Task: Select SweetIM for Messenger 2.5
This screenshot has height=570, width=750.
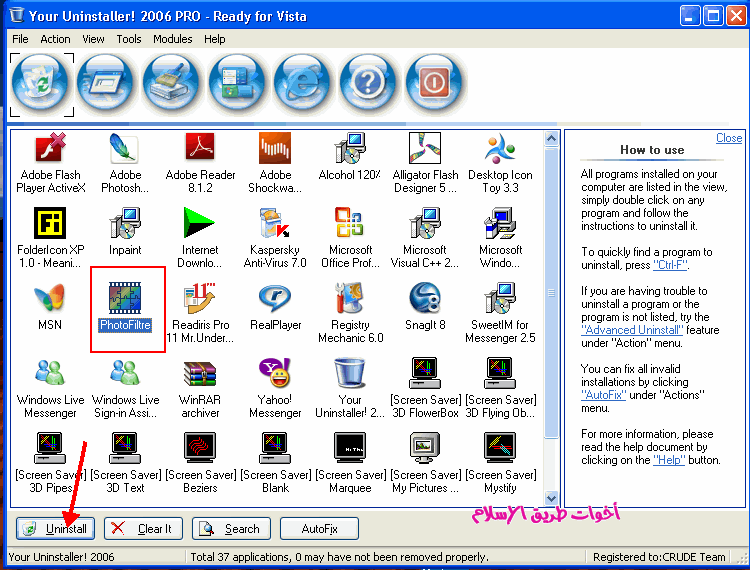Action: click(500, 313)
